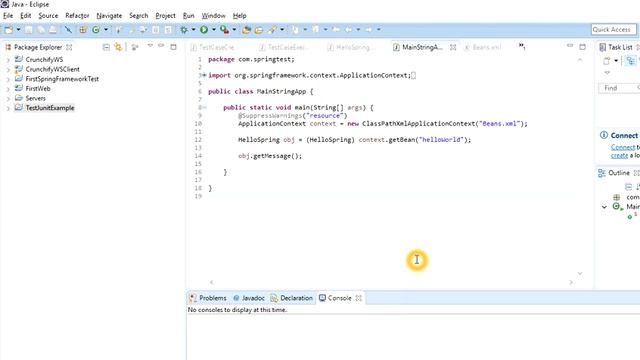Click the Print toolbar icon

point(53,30)
